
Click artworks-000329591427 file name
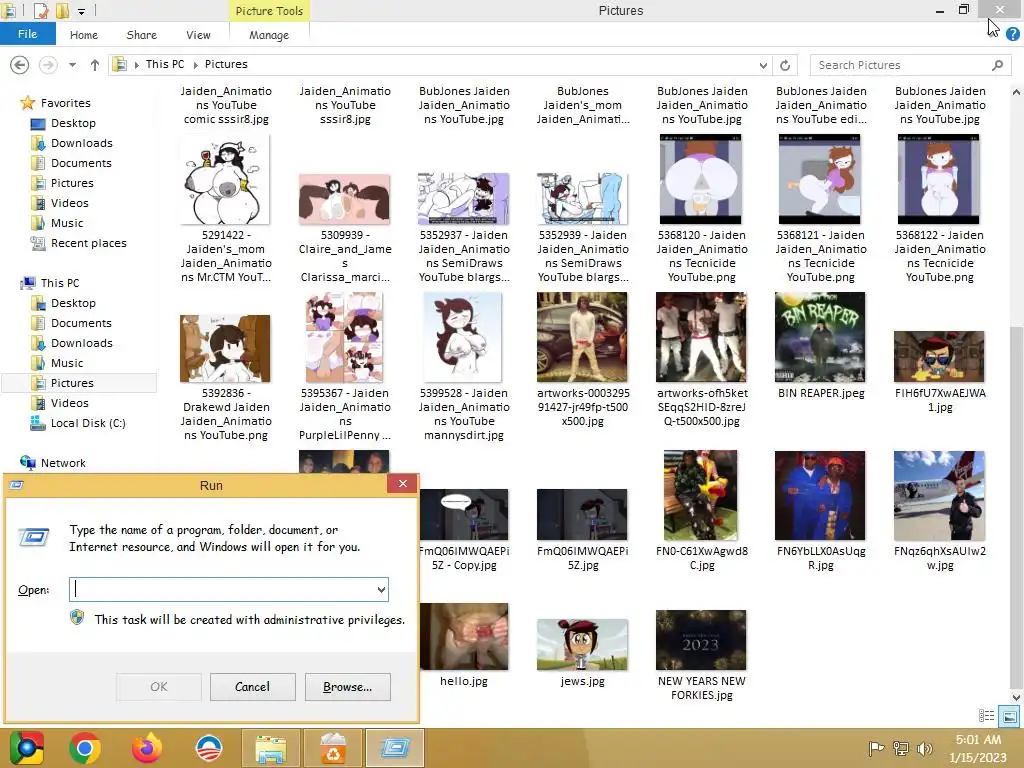[x=583, y=407]
